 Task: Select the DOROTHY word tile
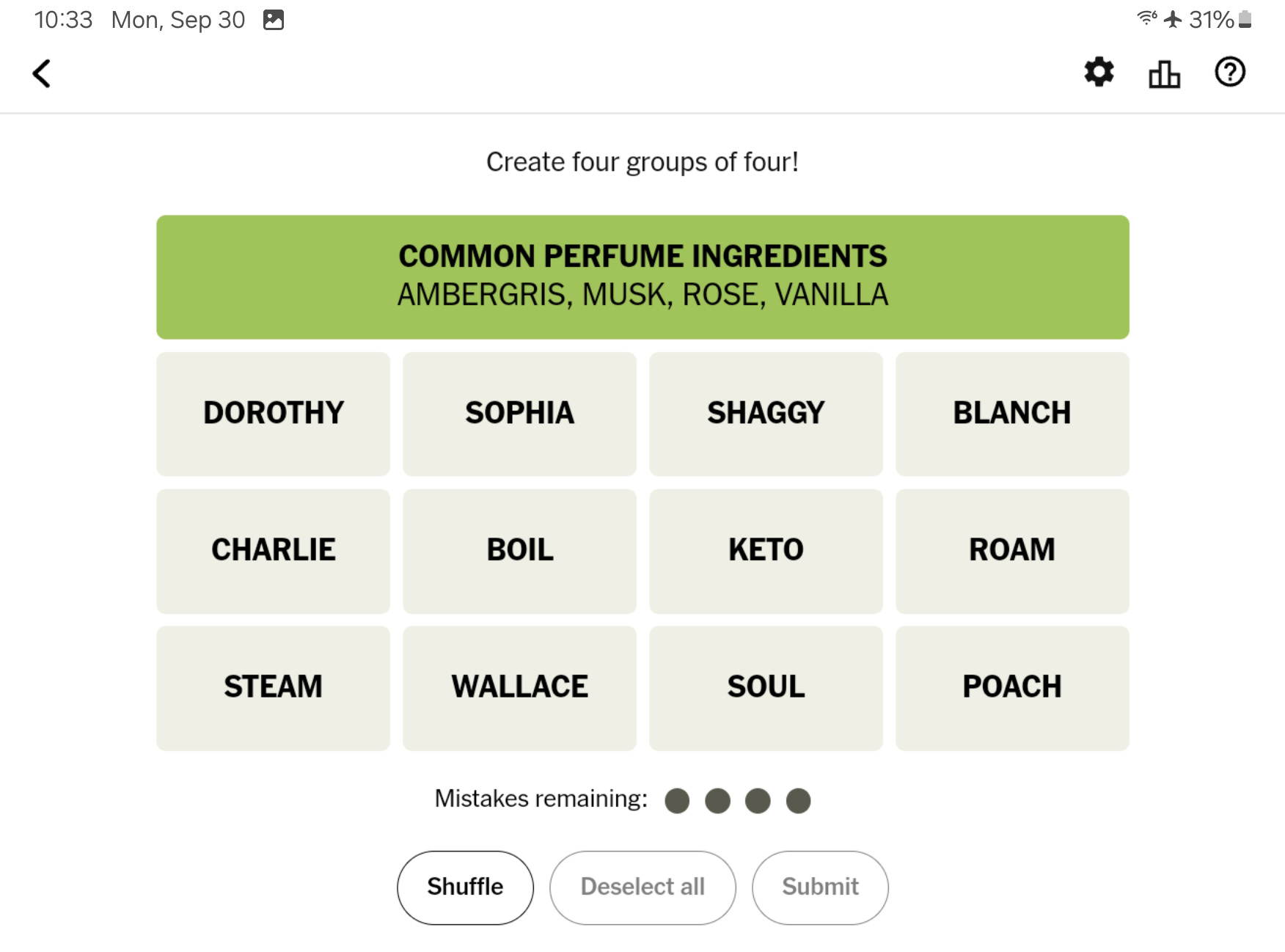pos(273,414)
